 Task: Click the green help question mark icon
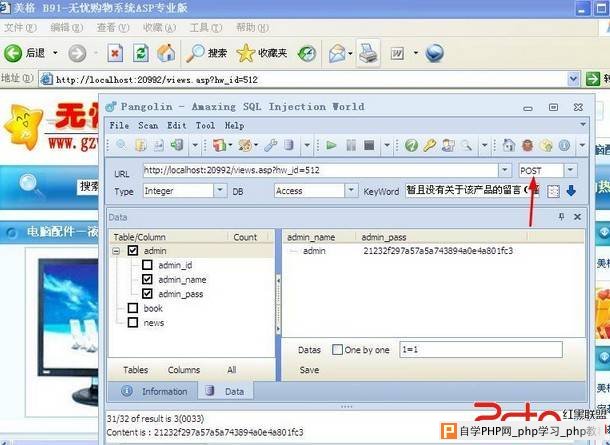coord(411,145)
